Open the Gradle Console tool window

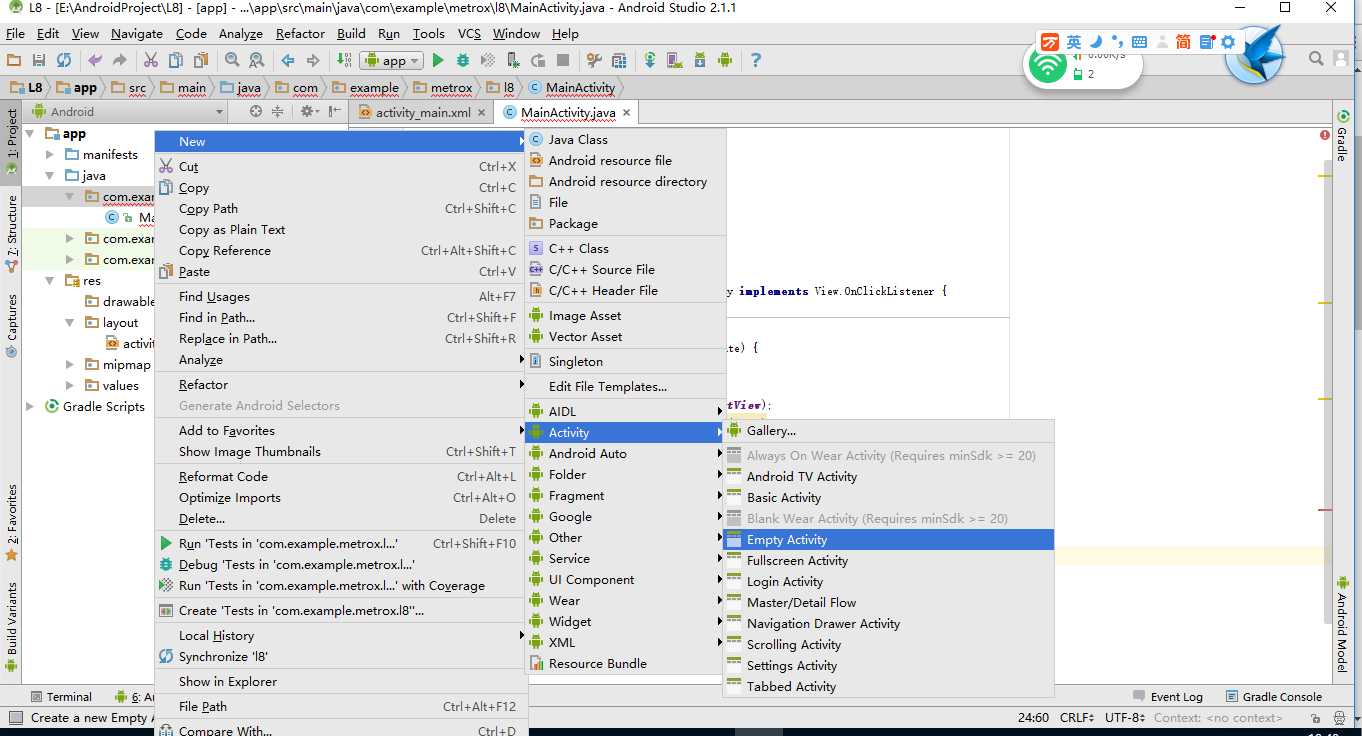[x=1273, y=697]
